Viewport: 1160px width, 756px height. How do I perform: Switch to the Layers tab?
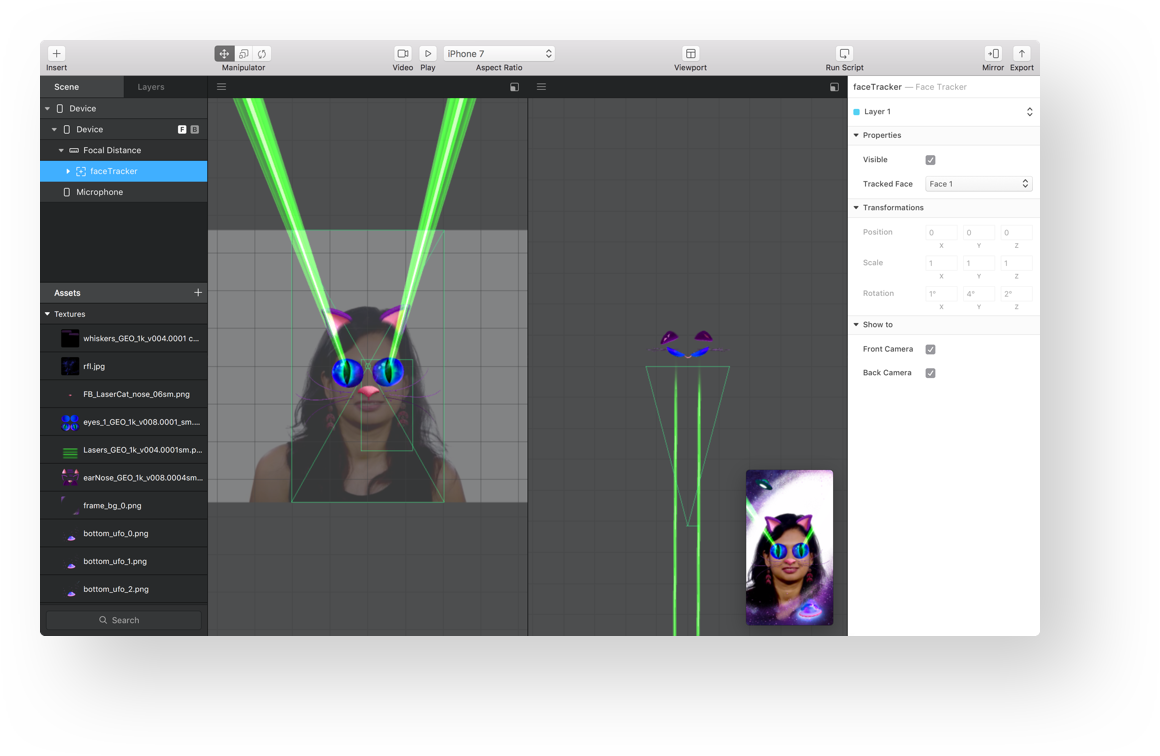click(x=151, y=87)
